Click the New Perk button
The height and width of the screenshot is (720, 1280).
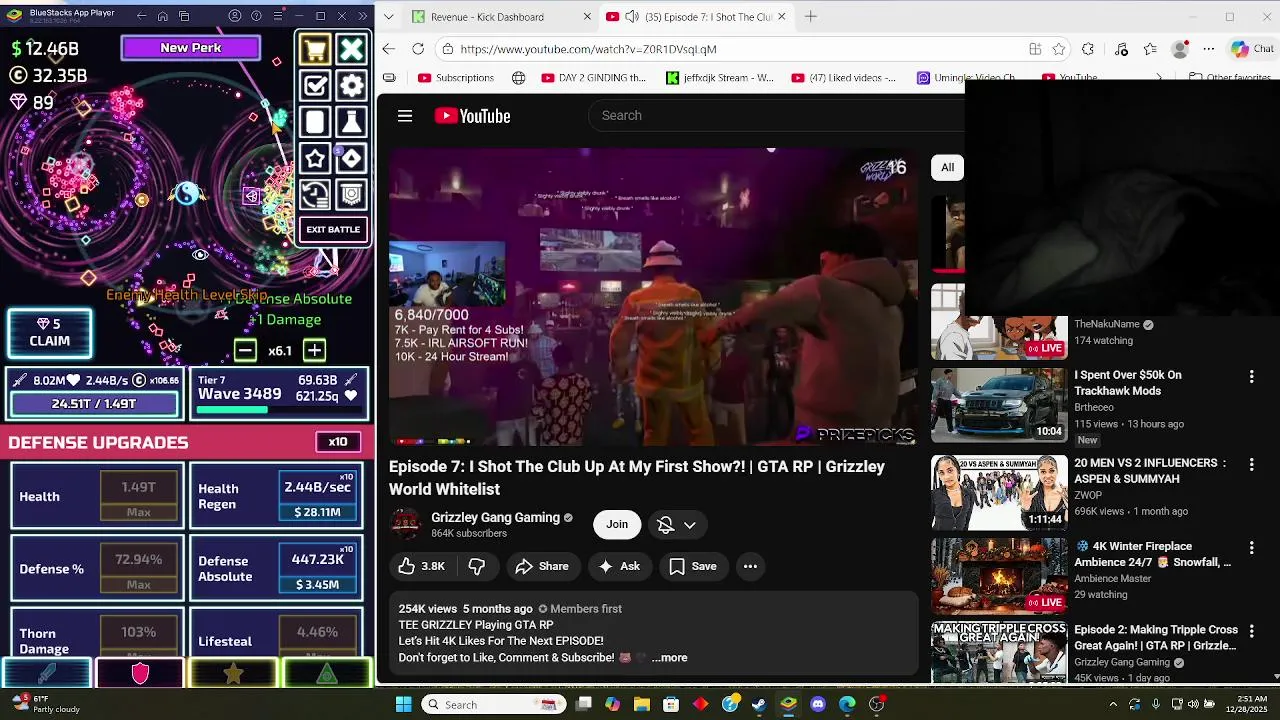coord(191,48)
